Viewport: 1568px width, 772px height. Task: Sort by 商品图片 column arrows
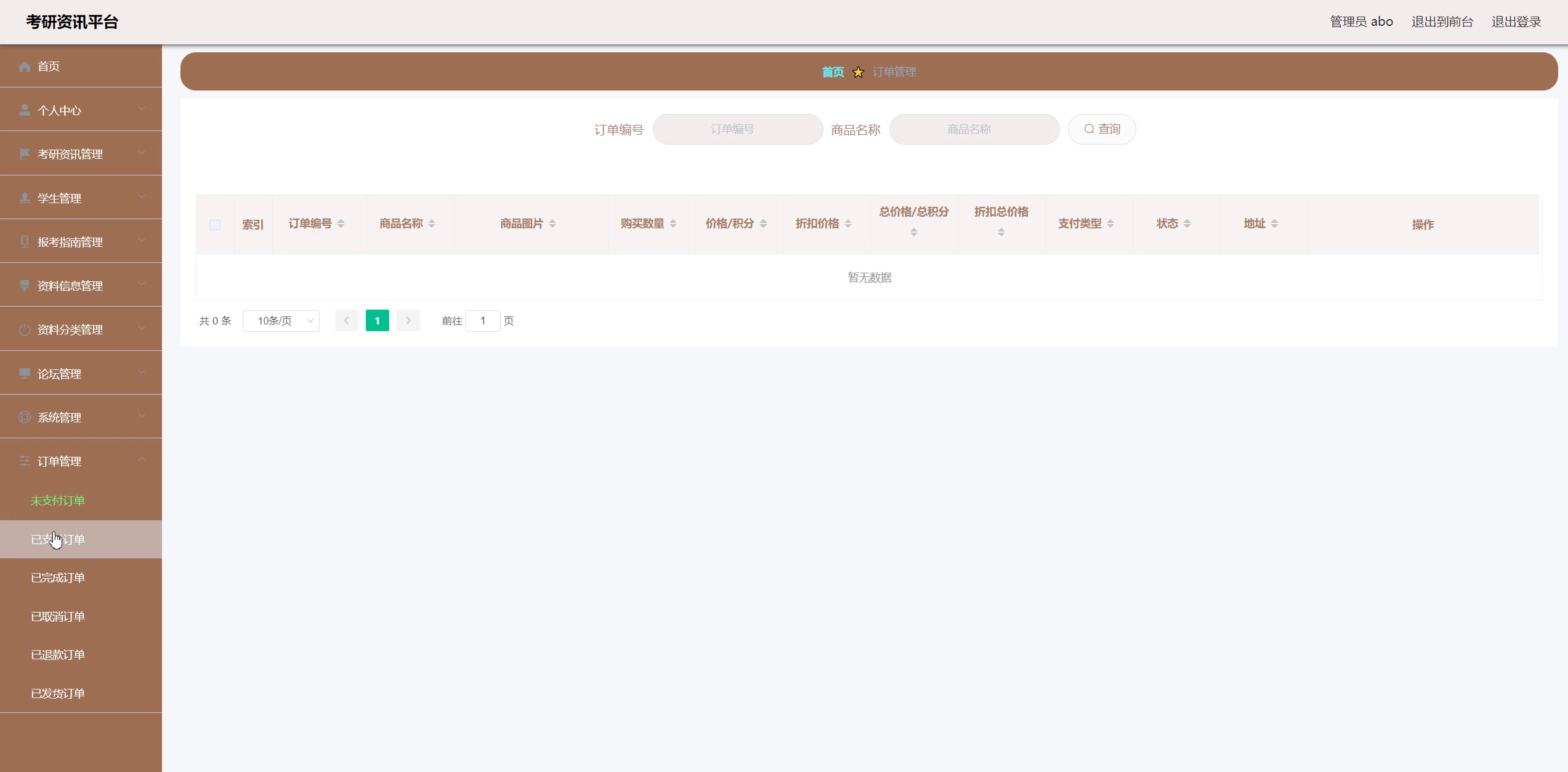click(552, 223)
